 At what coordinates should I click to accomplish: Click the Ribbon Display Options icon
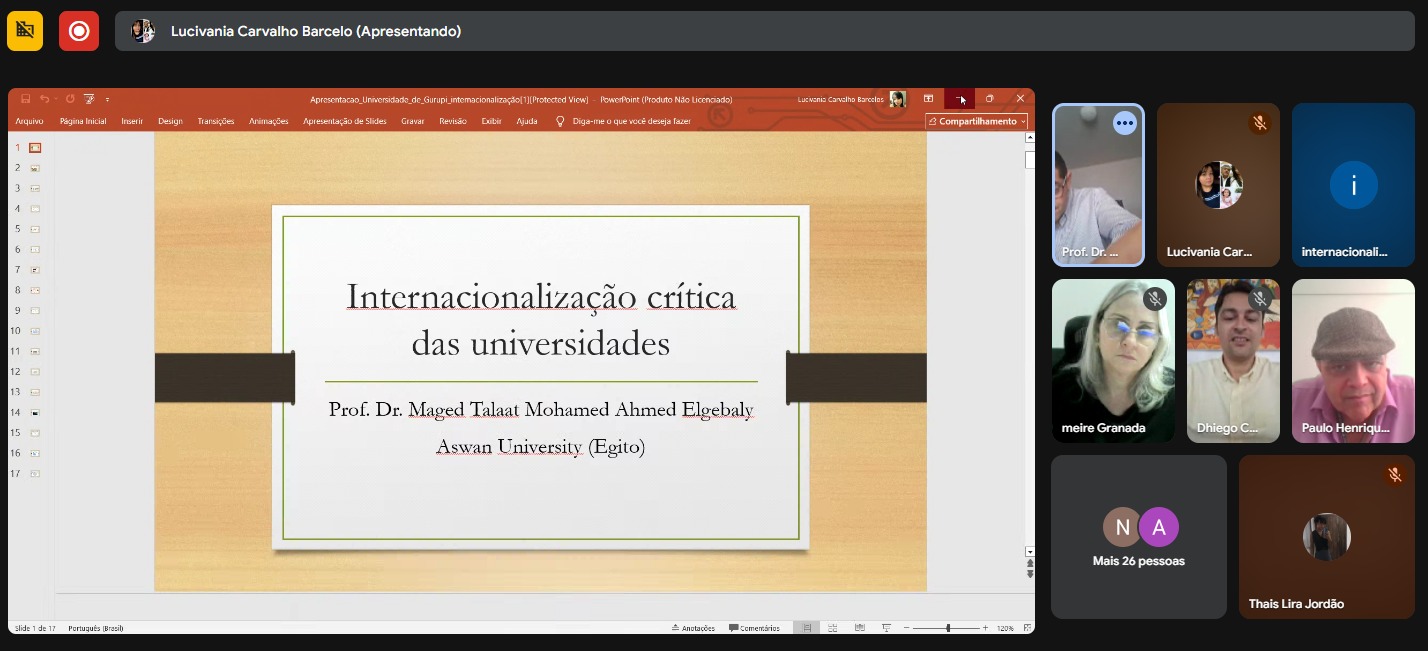pyautogui.click(x=928, y=99)
